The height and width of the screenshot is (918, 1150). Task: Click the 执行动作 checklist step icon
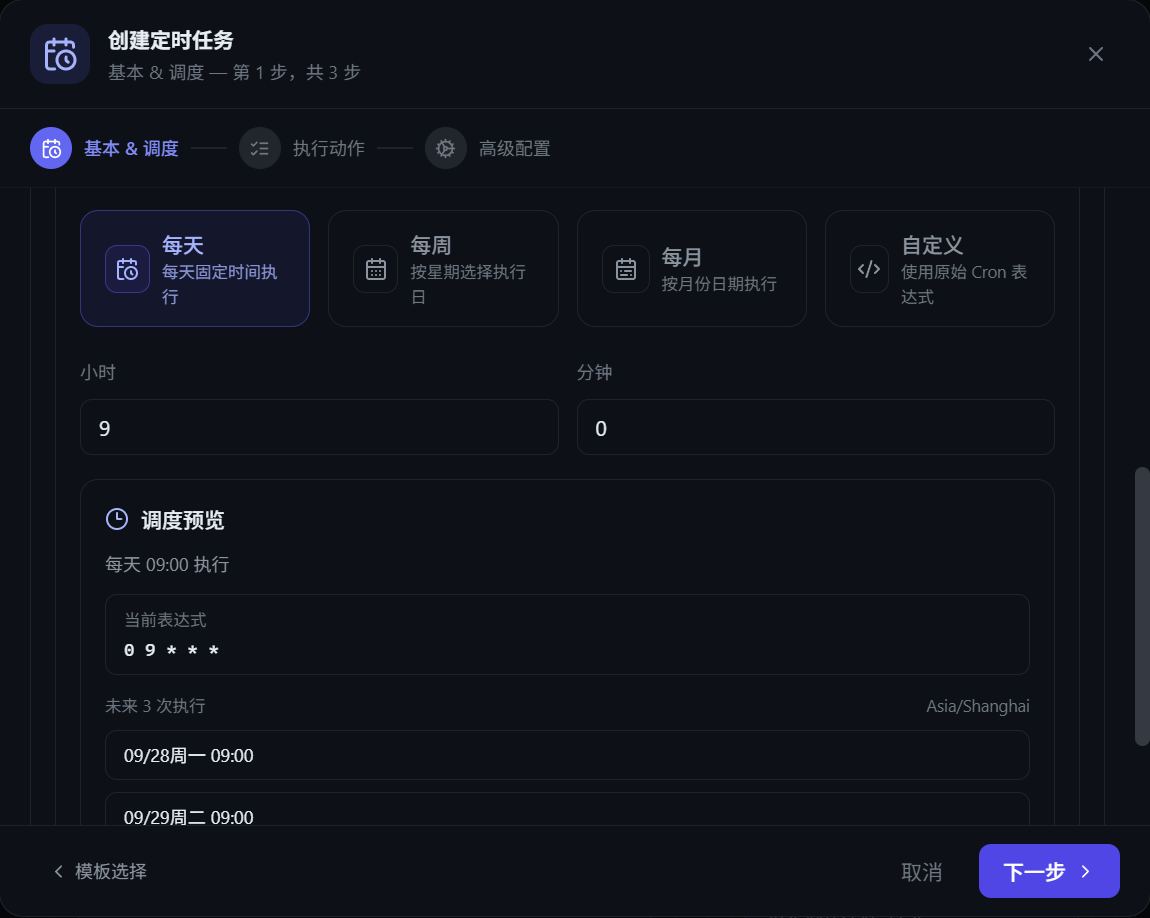(260, 148)
